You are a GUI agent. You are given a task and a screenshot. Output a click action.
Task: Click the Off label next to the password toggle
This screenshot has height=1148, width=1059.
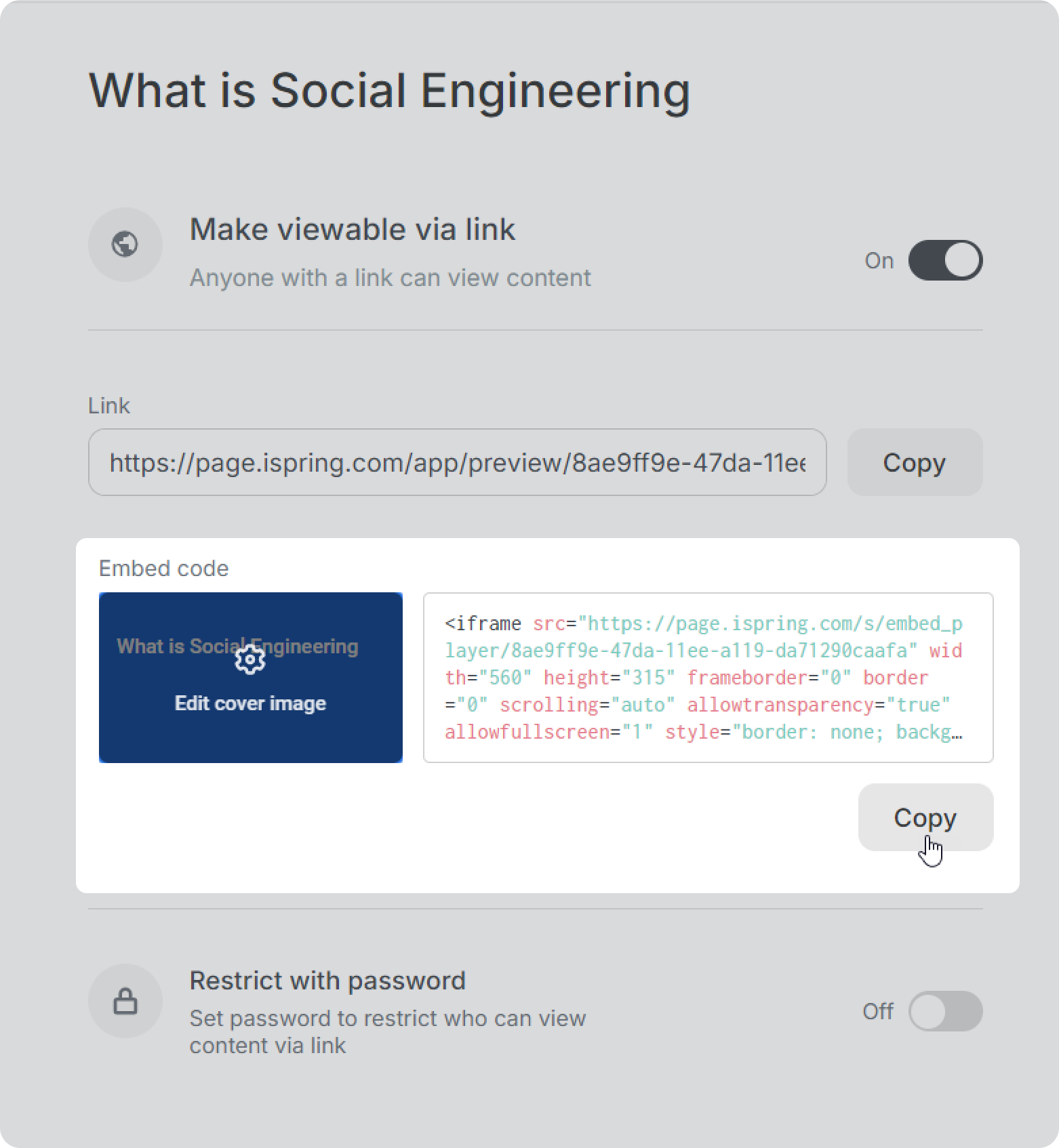pos(877,1011)
